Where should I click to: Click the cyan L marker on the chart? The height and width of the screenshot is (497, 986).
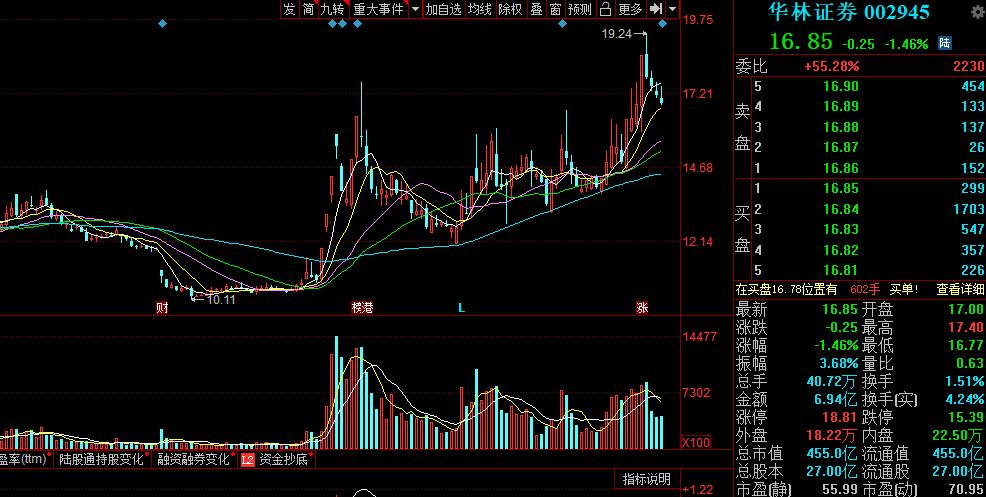pos(462,308)
